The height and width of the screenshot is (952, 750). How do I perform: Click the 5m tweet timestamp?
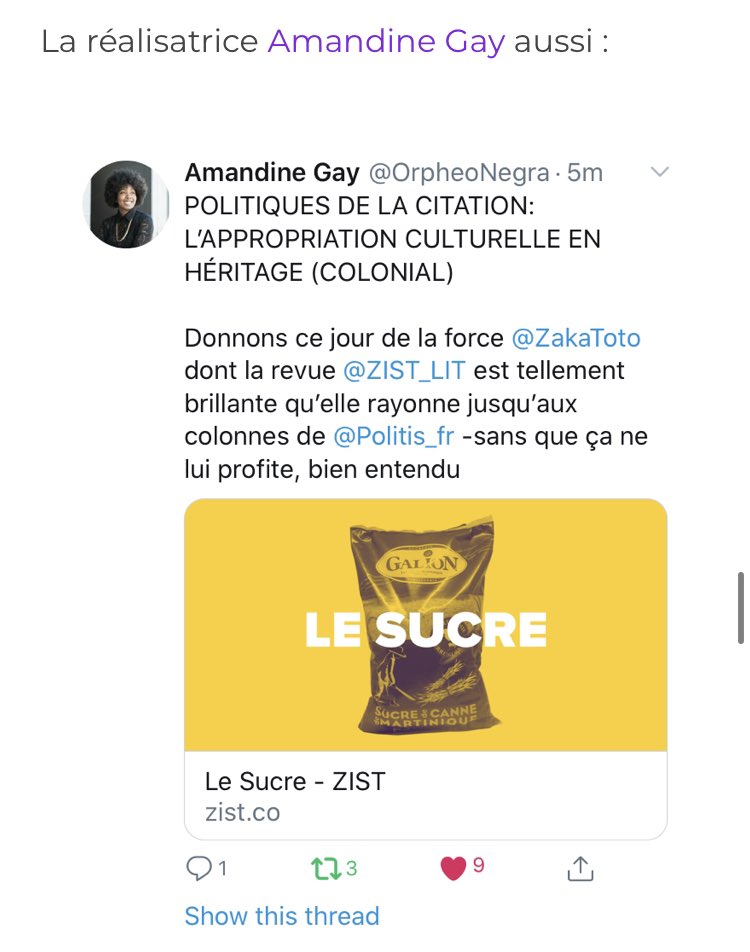585,173
